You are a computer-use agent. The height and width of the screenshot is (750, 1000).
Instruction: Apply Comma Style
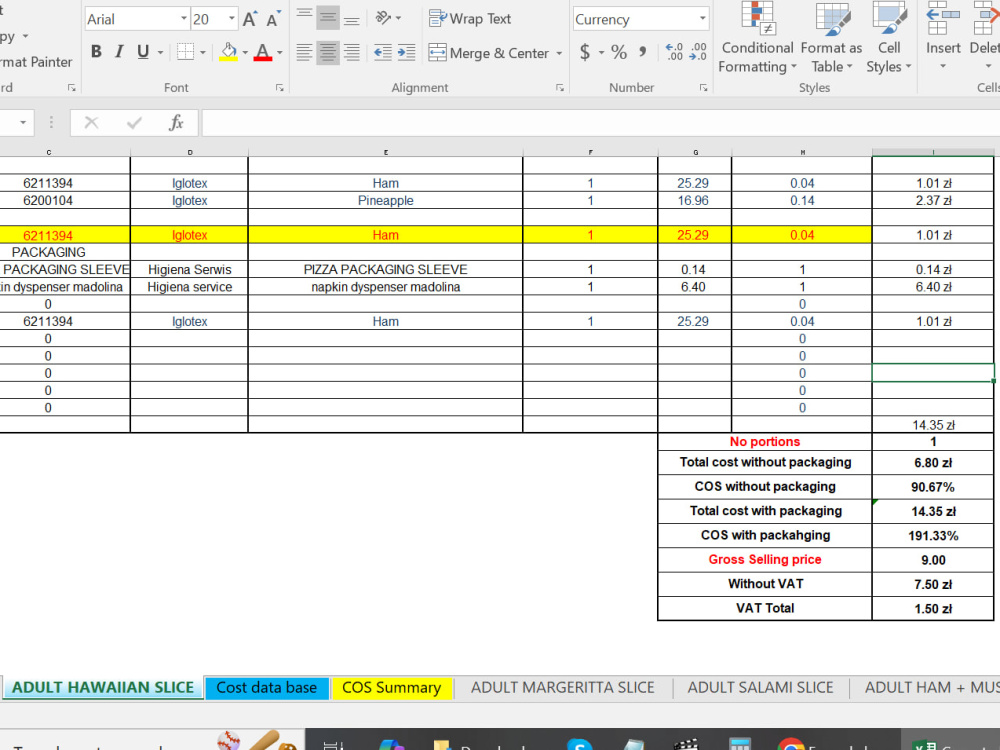(642, 52)
